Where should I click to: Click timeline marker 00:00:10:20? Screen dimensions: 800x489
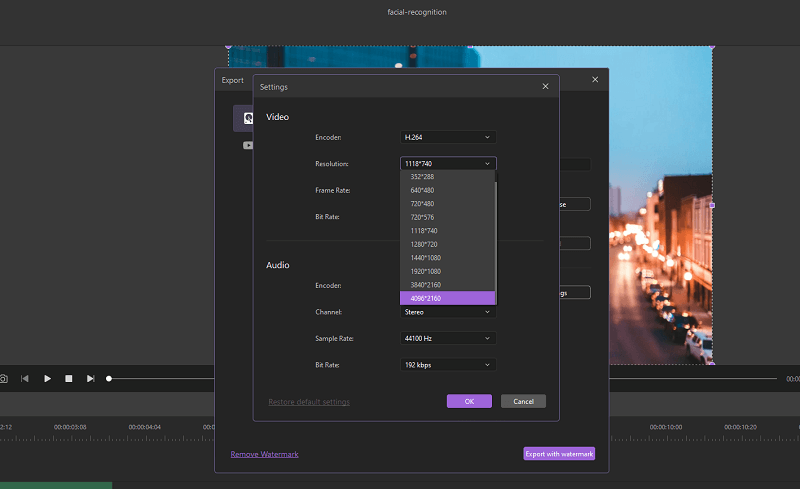pyautogui.click(x=740, y=427)
